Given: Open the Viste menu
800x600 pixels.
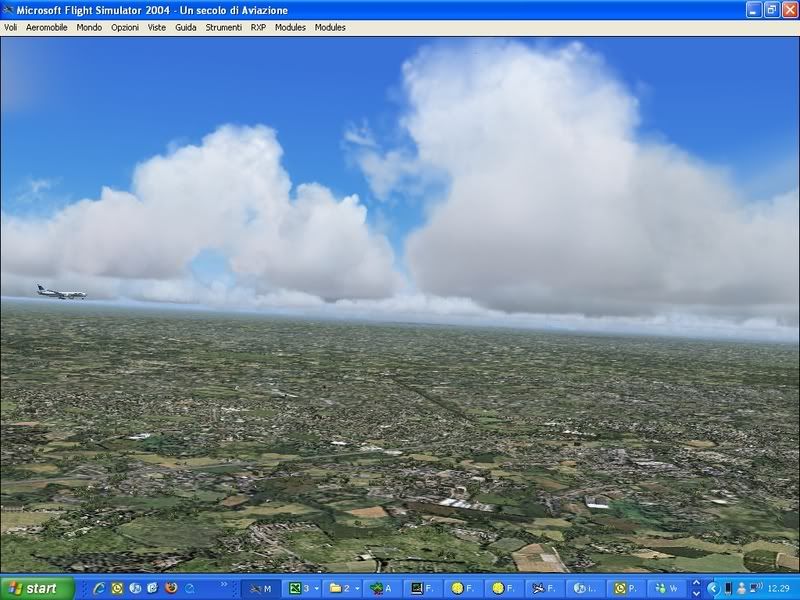Looking at the screenshot, I should [x=157, y=28].
